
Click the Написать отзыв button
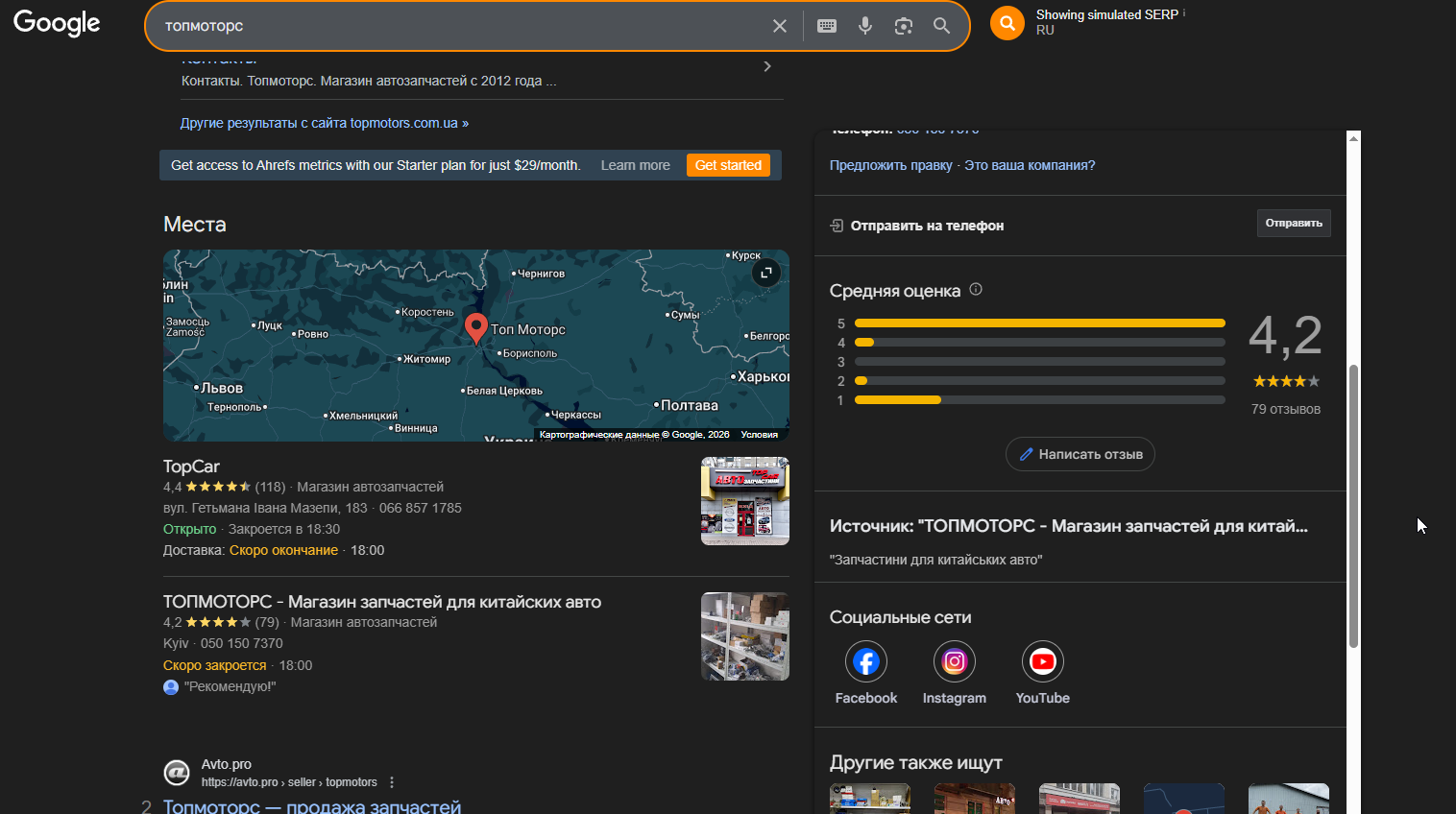click(1080, 454)
